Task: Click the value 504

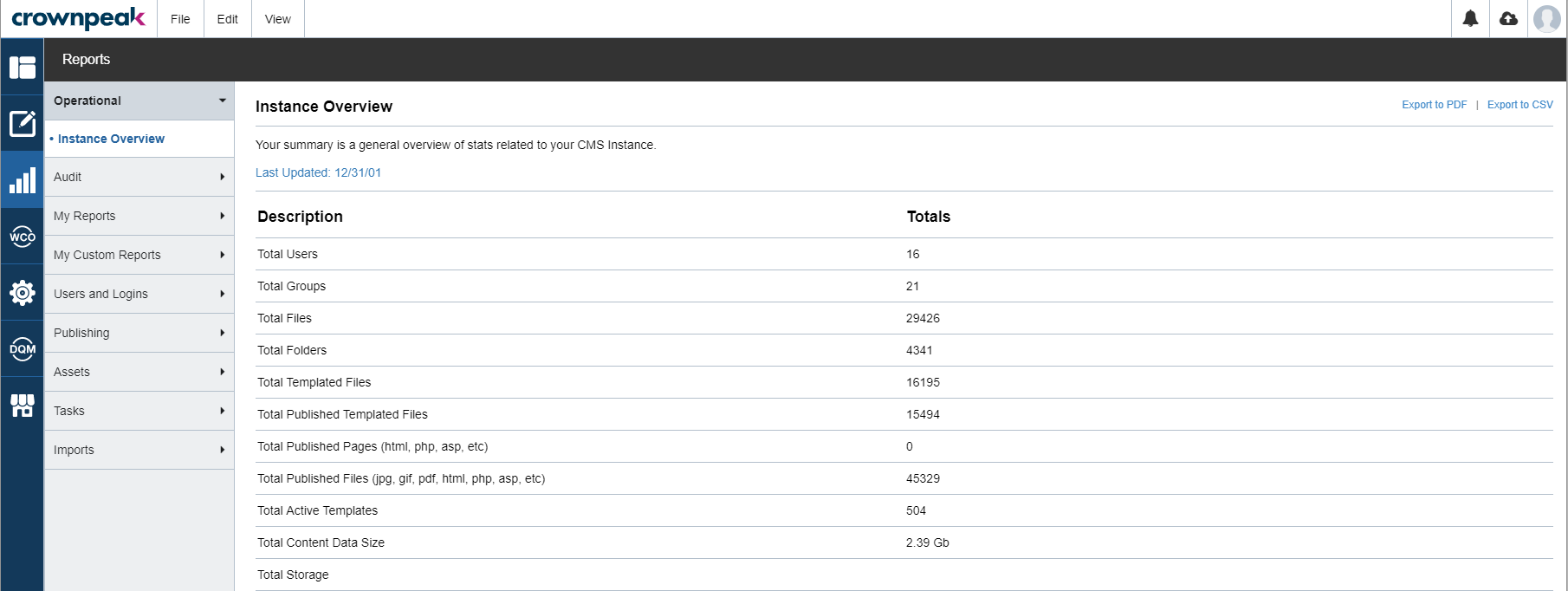Action: pos(916,510)
